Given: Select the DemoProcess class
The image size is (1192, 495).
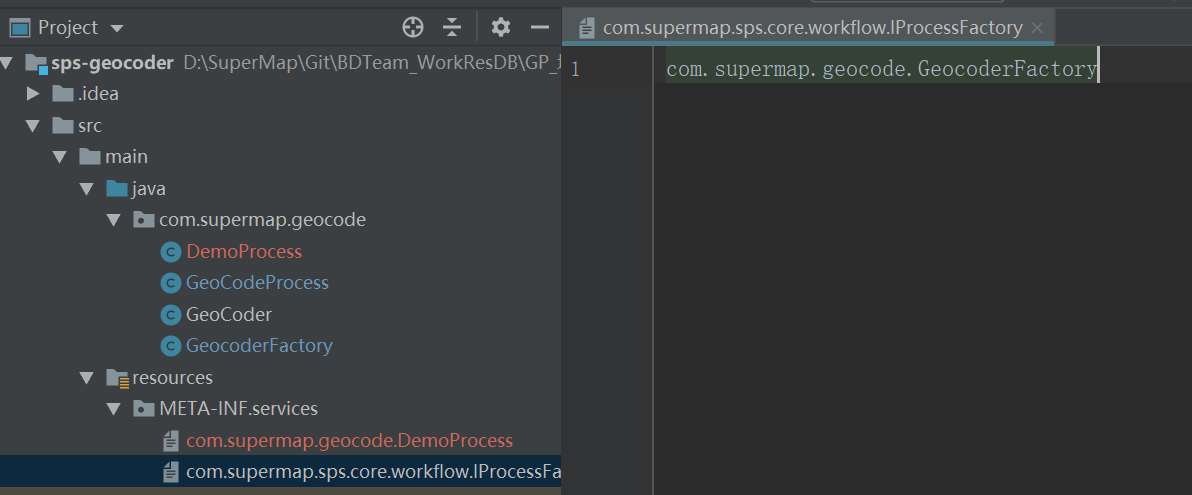Looking at the screenshot, I should tap(244, 252).
